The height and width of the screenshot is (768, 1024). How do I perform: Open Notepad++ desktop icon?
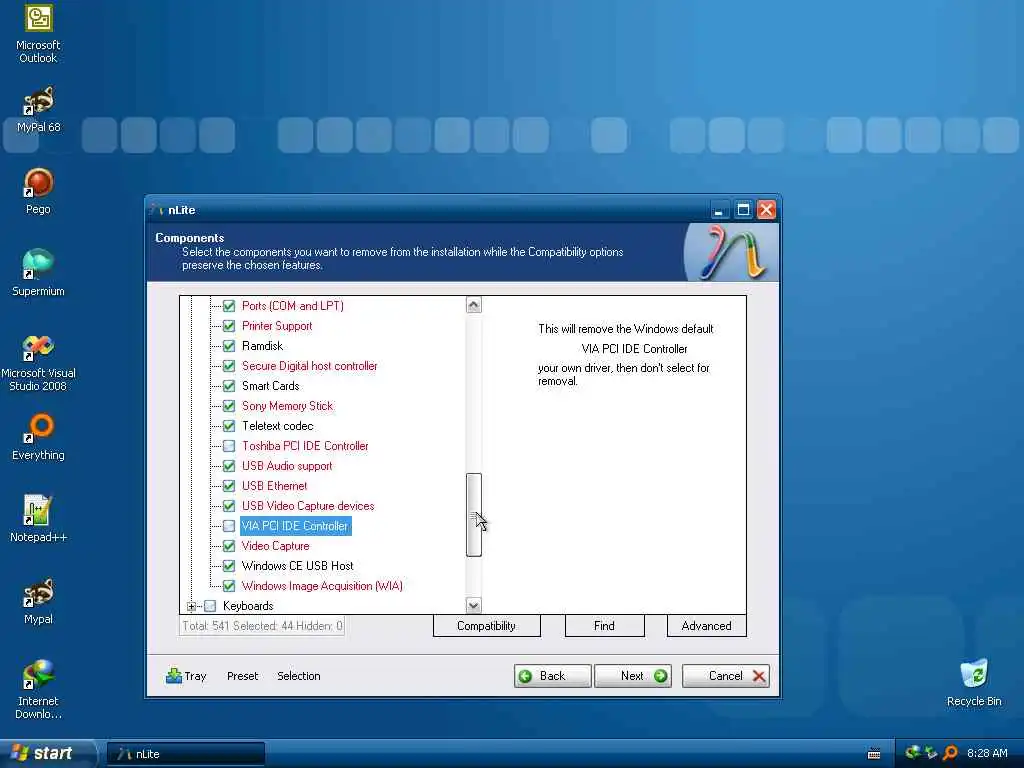click(x=38, y=519)
